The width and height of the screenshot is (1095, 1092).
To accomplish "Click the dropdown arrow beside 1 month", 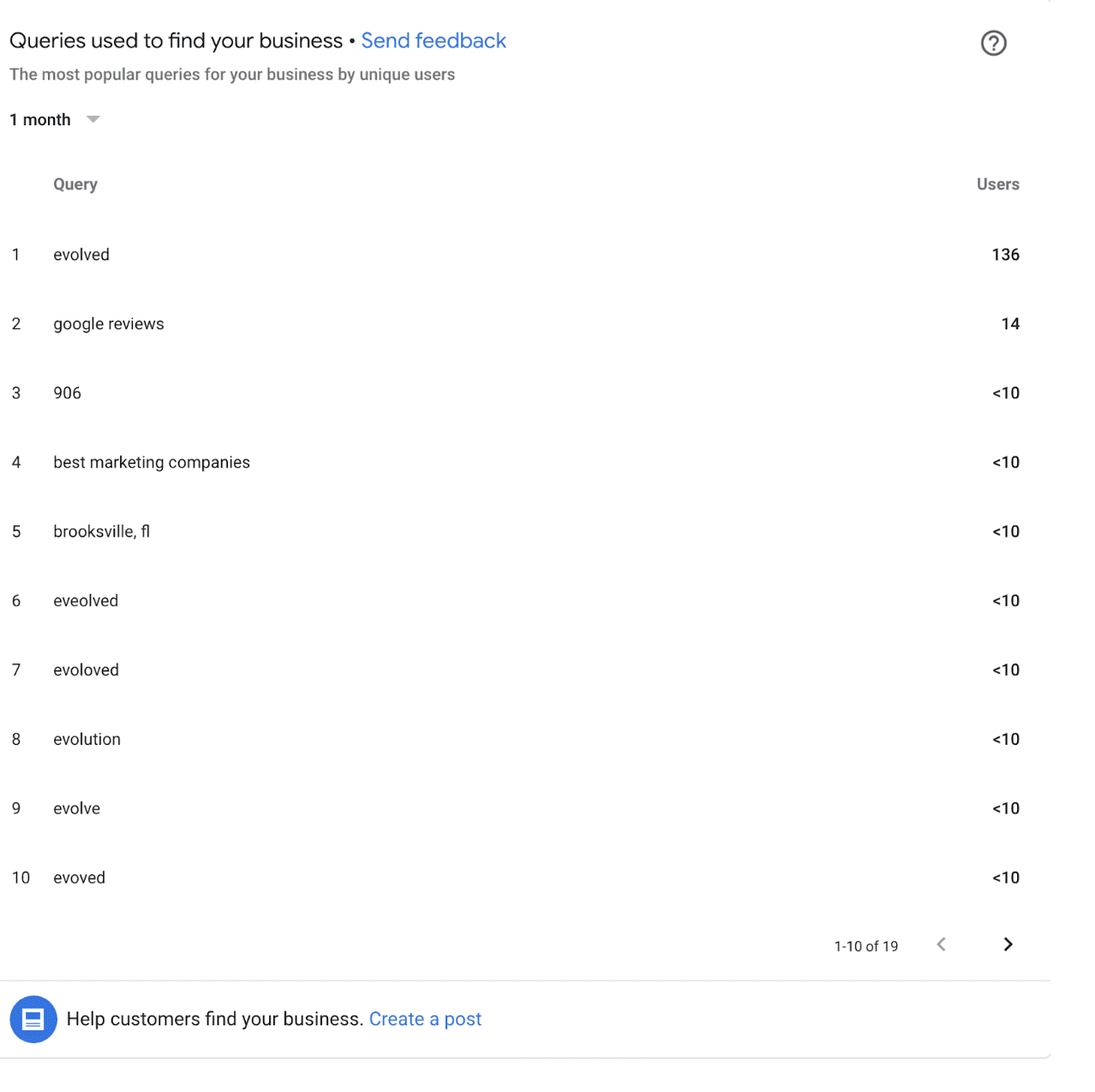I will pos(93,119).
